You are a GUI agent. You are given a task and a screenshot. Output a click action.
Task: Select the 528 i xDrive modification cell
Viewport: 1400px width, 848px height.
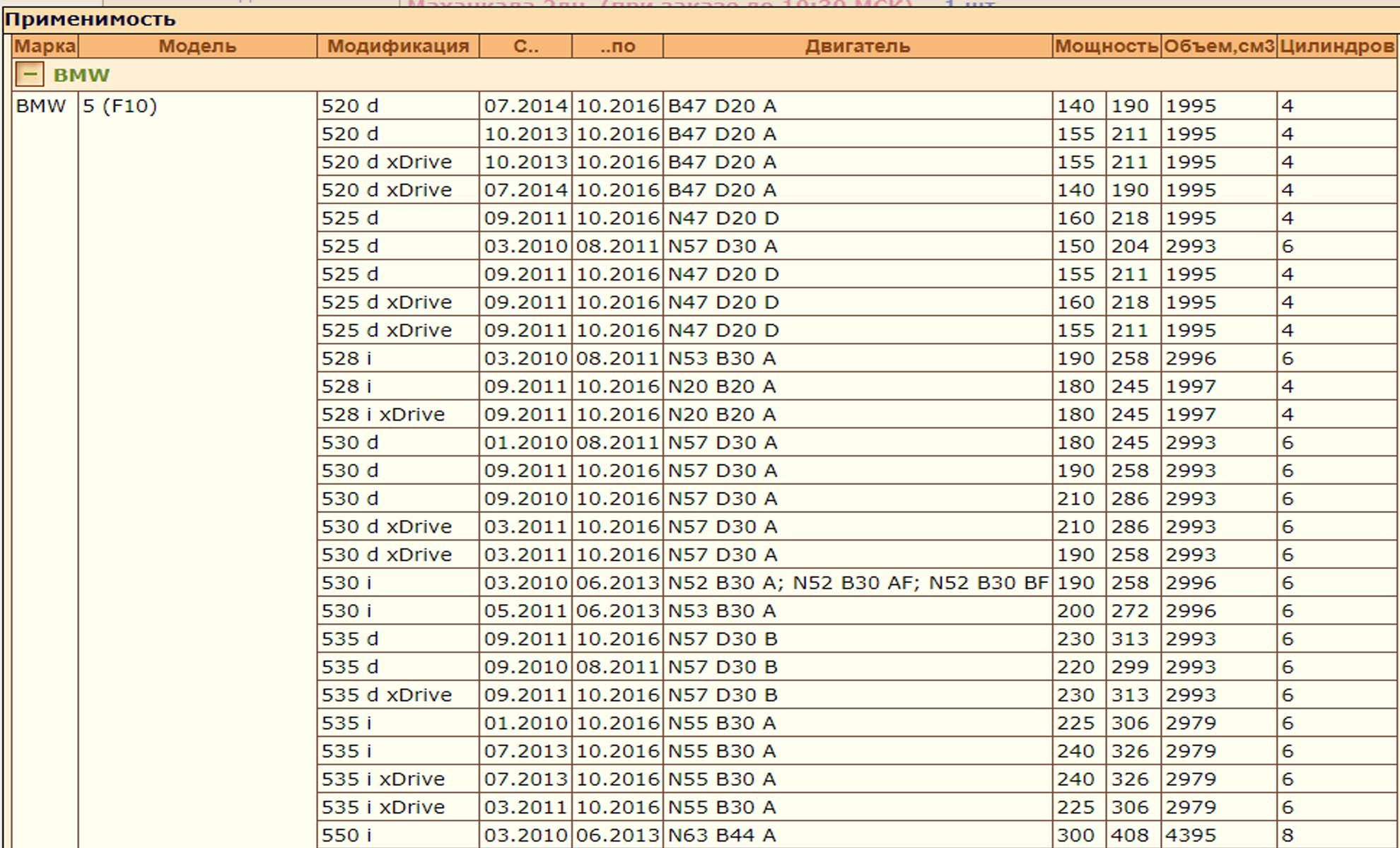tap(383, 414)
